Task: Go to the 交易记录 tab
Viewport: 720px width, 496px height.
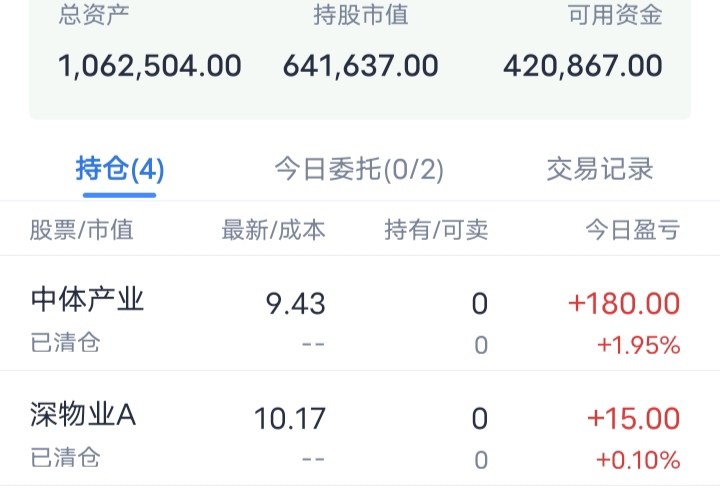Action: pyautogui.click(x=600, y=169)
